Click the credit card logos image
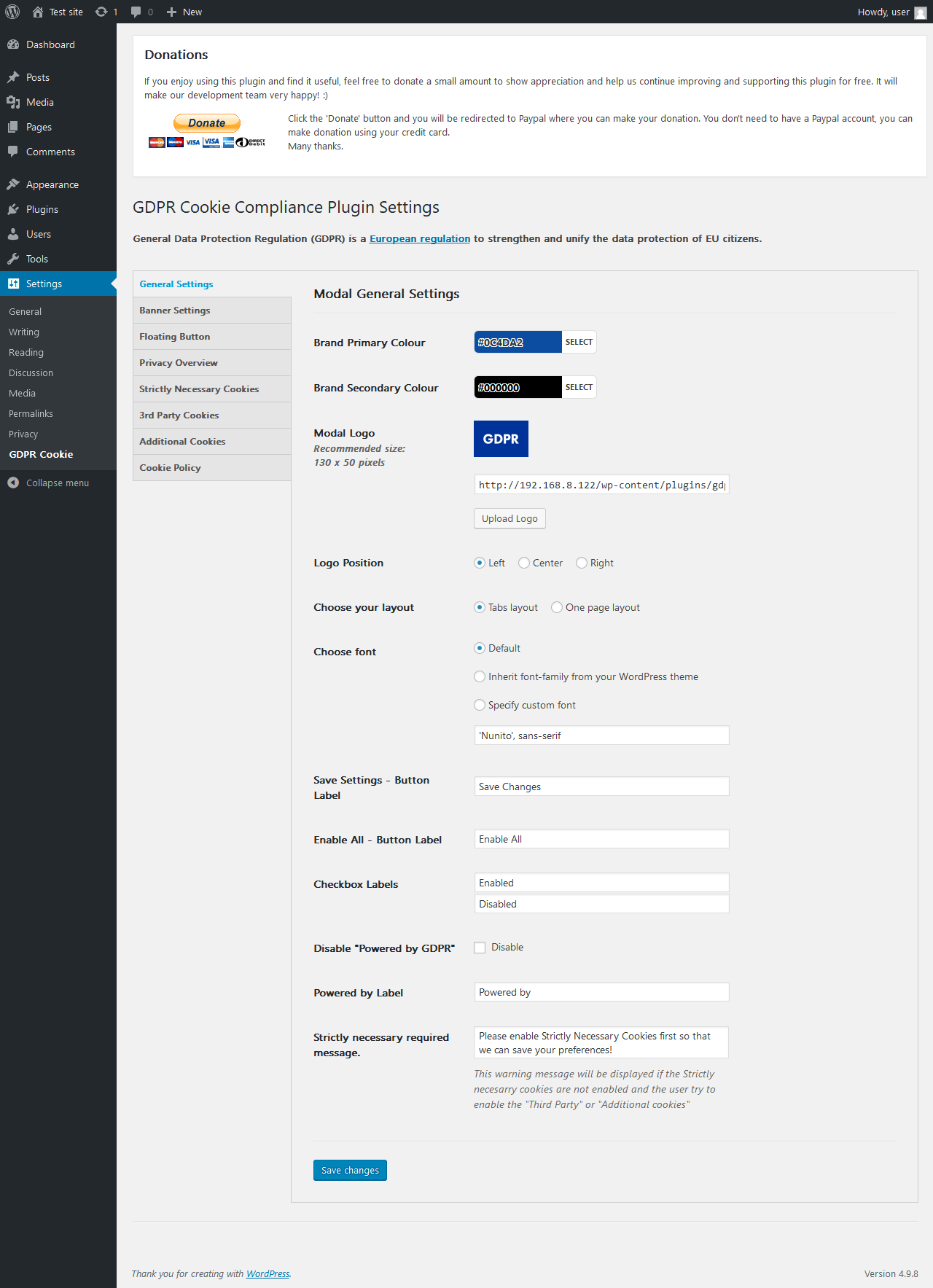 (x=207, y=142)
